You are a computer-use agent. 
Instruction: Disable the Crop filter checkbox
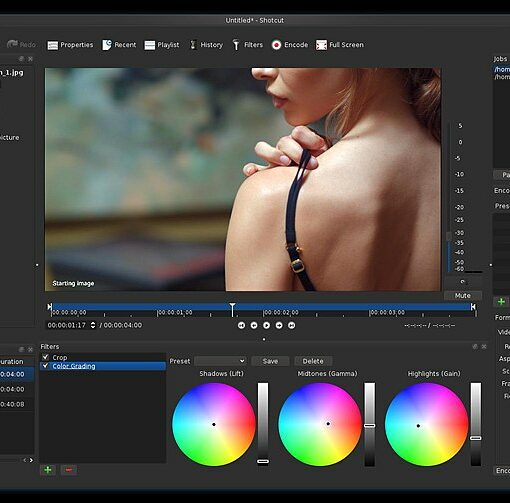click(x=46, y=357)
